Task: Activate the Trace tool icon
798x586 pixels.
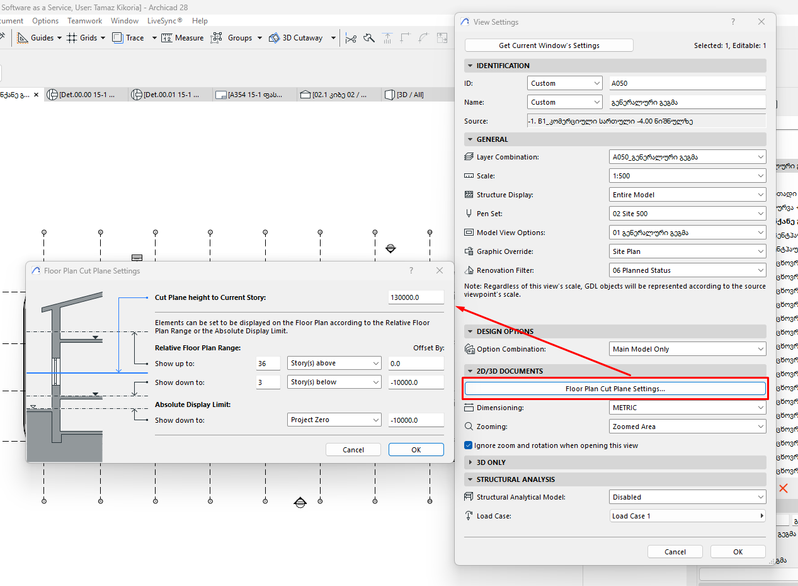Action: tap(118, 38)
